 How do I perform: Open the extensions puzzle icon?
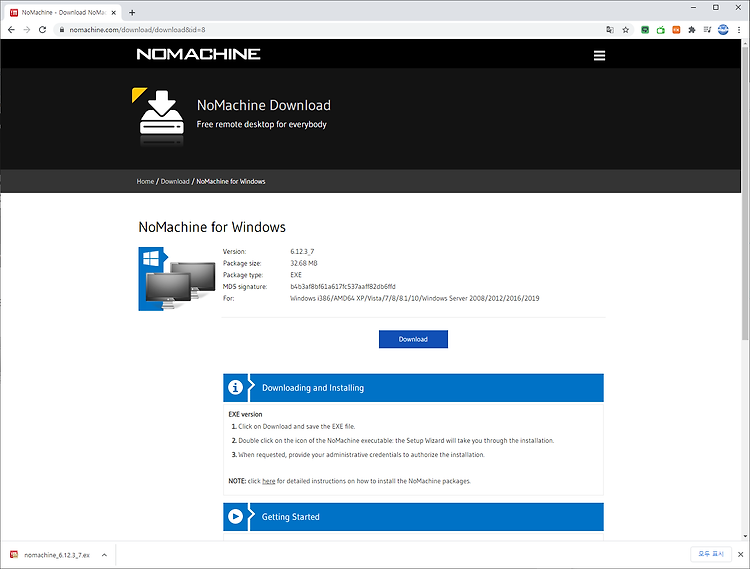[692, 30]
